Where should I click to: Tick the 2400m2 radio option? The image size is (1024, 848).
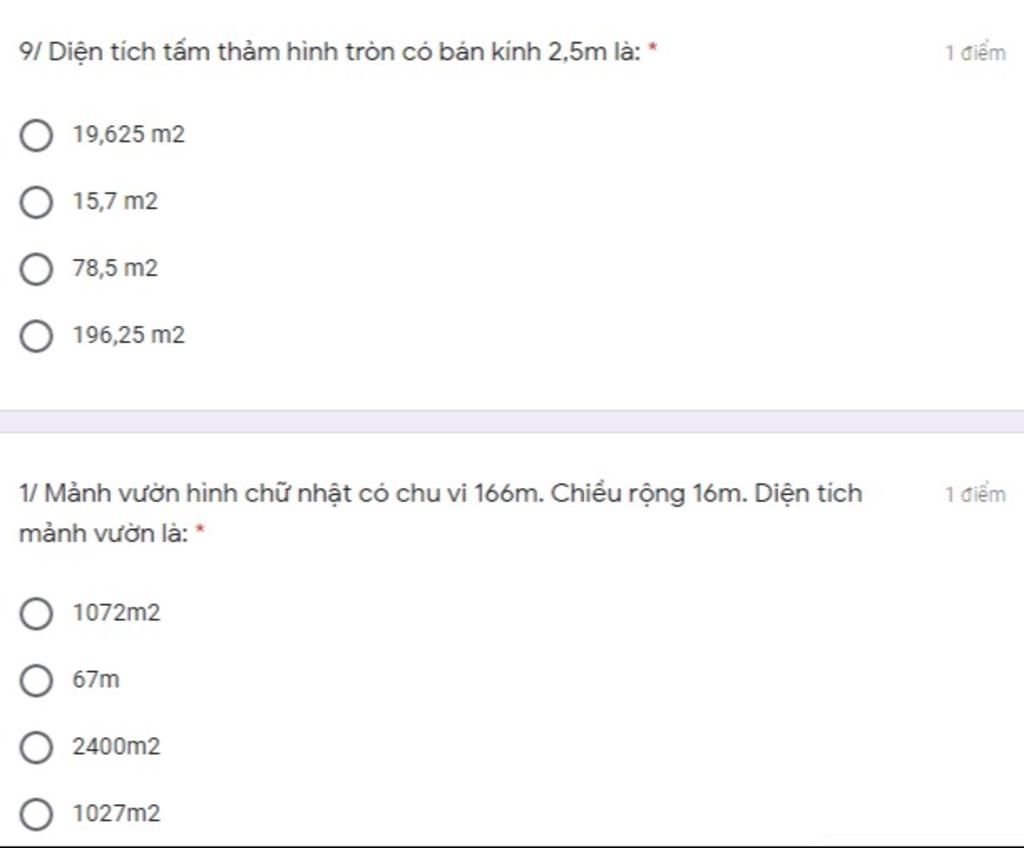36,747
